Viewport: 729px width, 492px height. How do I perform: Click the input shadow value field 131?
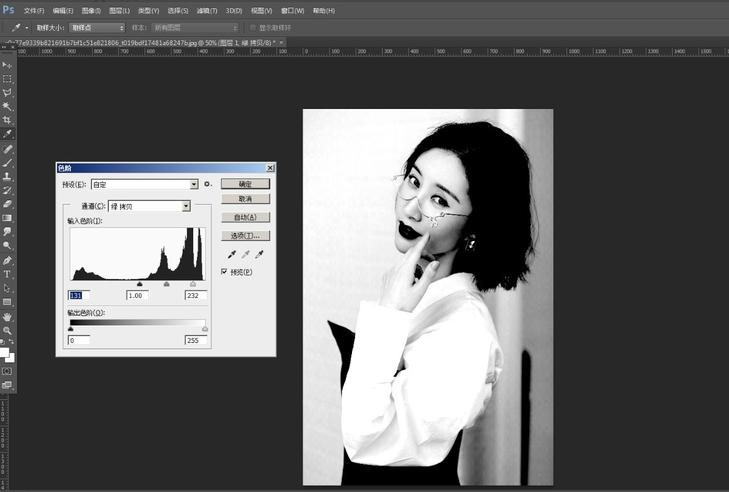tap(79, 295)
